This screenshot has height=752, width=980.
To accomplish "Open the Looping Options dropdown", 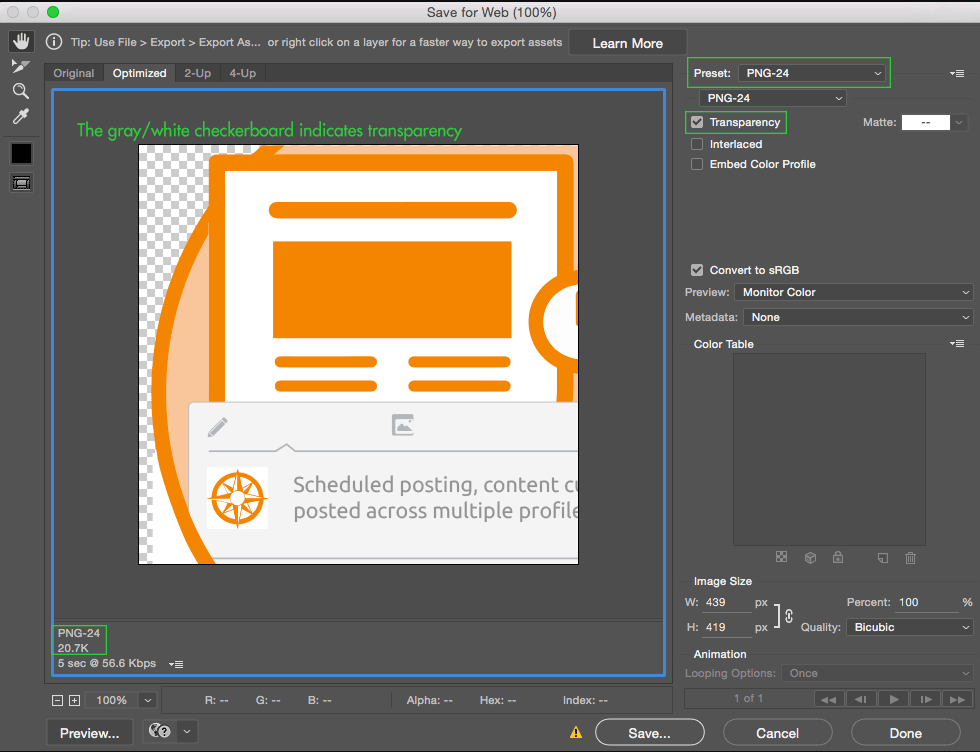I will point(878,673).
